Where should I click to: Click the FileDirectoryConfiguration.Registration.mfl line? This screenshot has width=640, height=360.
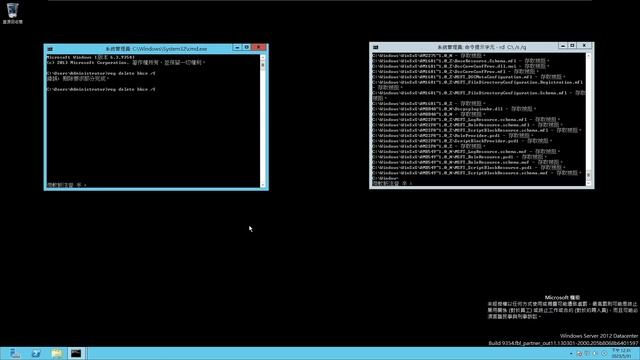[x=478, y=85]
